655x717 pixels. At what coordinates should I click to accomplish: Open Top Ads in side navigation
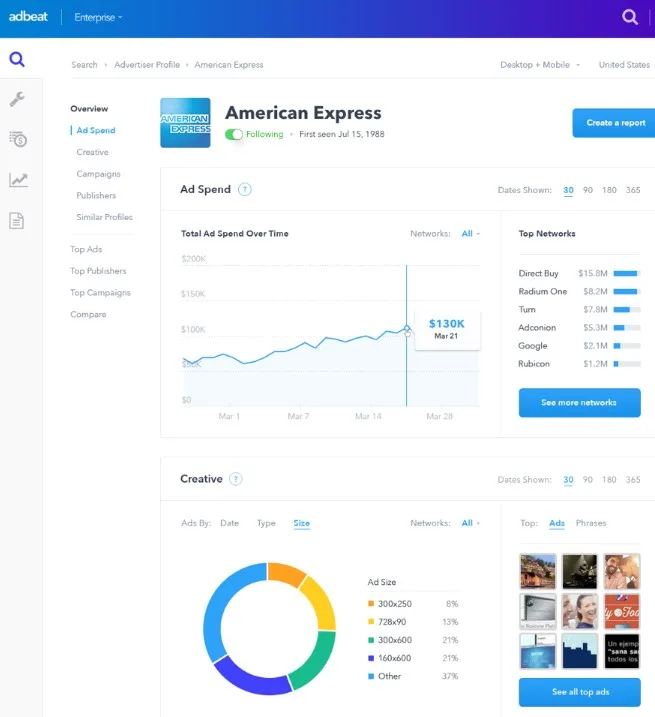pyautogui.click(x=86, y=249)
